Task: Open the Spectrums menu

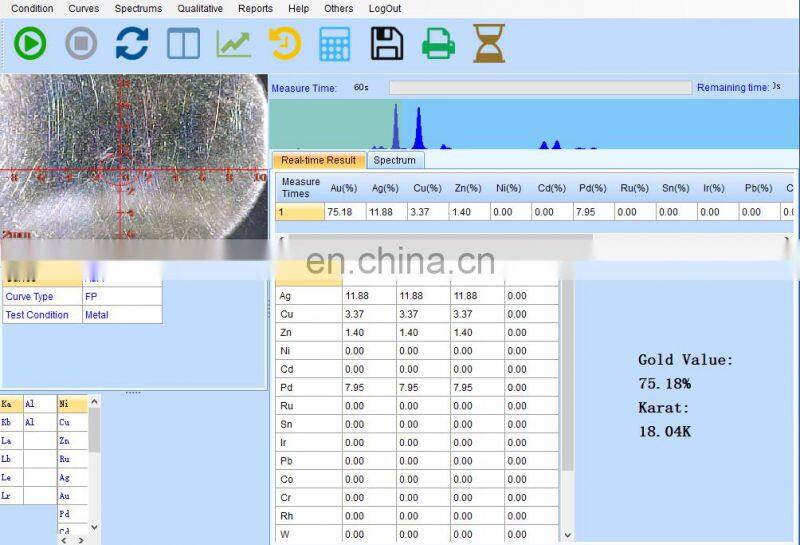Action: (x=138, y=9)
